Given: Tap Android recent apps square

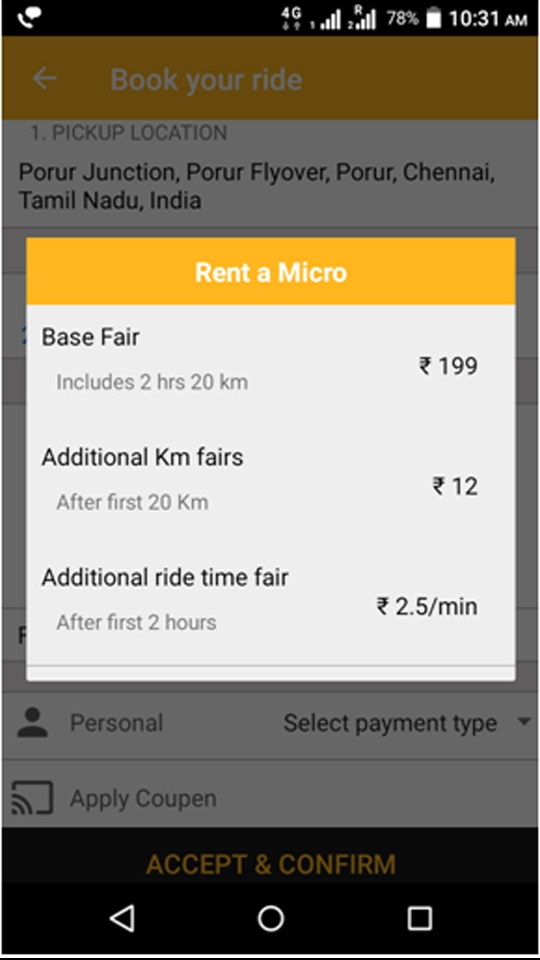Looking at the screenshot, I should tap(420, 918).
